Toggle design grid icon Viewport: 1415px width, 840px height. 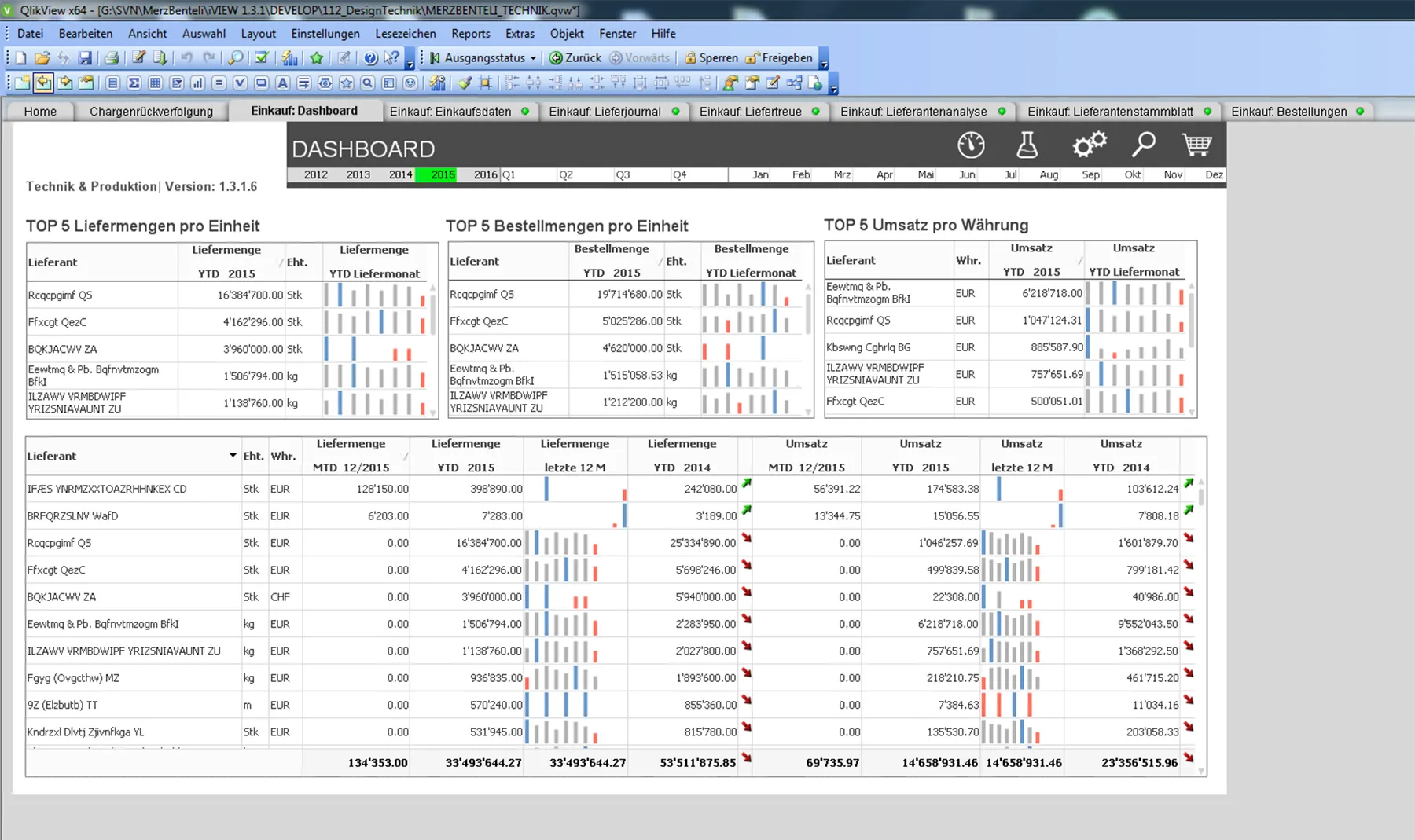(487, 83)
